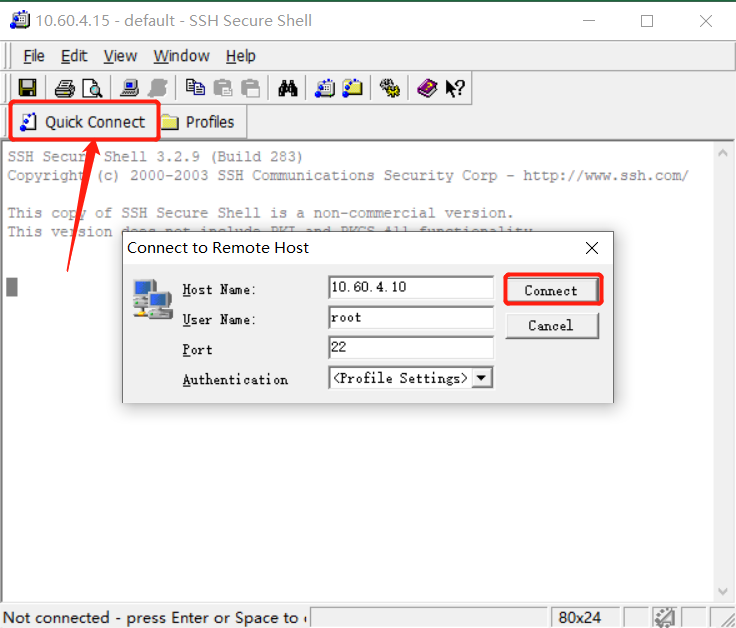Viewport: 736px width, 628px height.
Task: Open Settings gears toolbar icon
Action: 390,88
